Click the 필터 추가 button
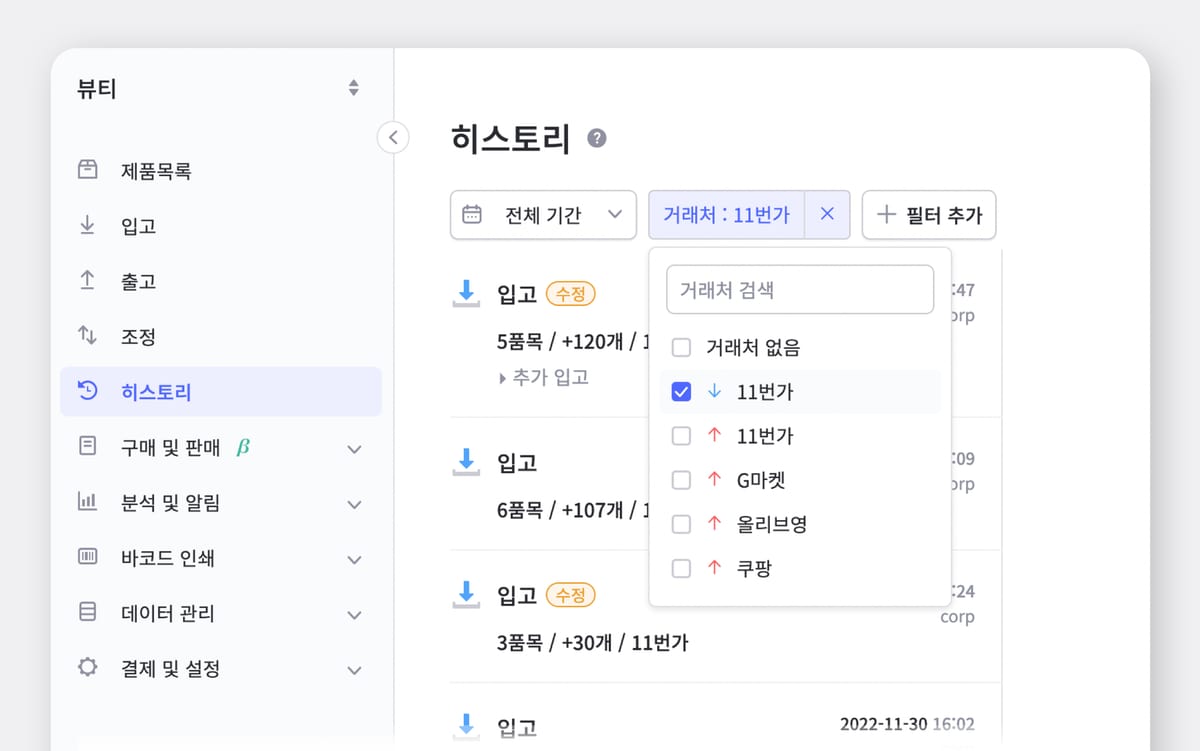1200x751 pixels. coord(928,214)
